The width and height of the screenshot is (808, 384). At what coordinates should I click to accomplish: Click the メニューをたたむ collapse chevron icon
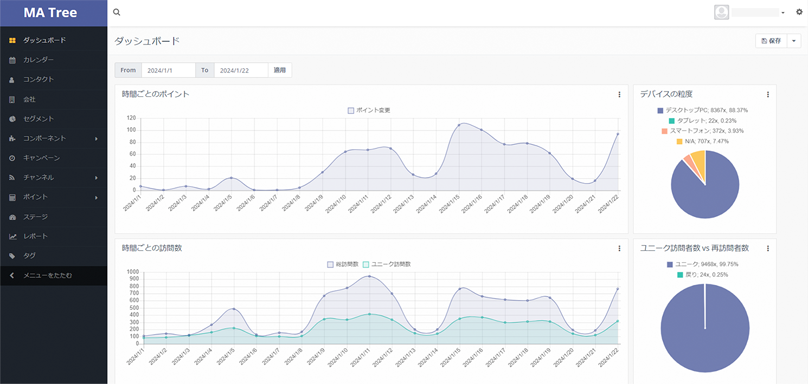[x=12, y=275]
